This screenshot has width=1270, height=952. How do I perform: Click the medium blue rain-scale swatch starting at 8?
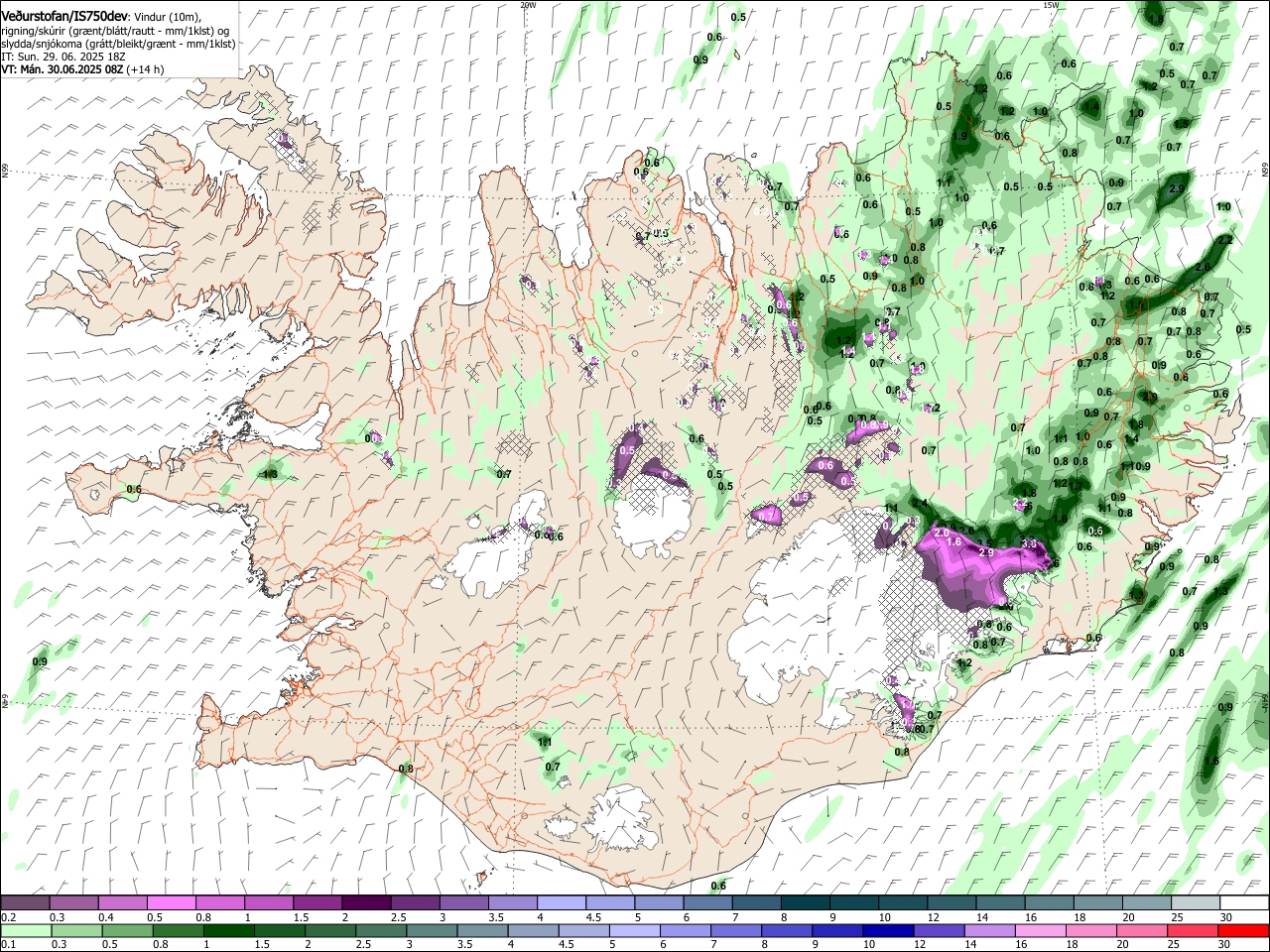click(x=786, y=930)
